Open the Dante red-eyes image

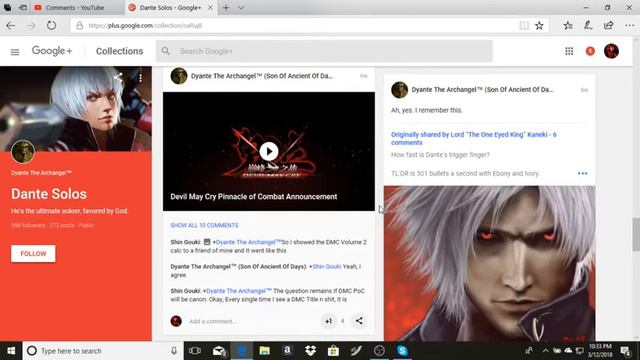click(489, 263)
